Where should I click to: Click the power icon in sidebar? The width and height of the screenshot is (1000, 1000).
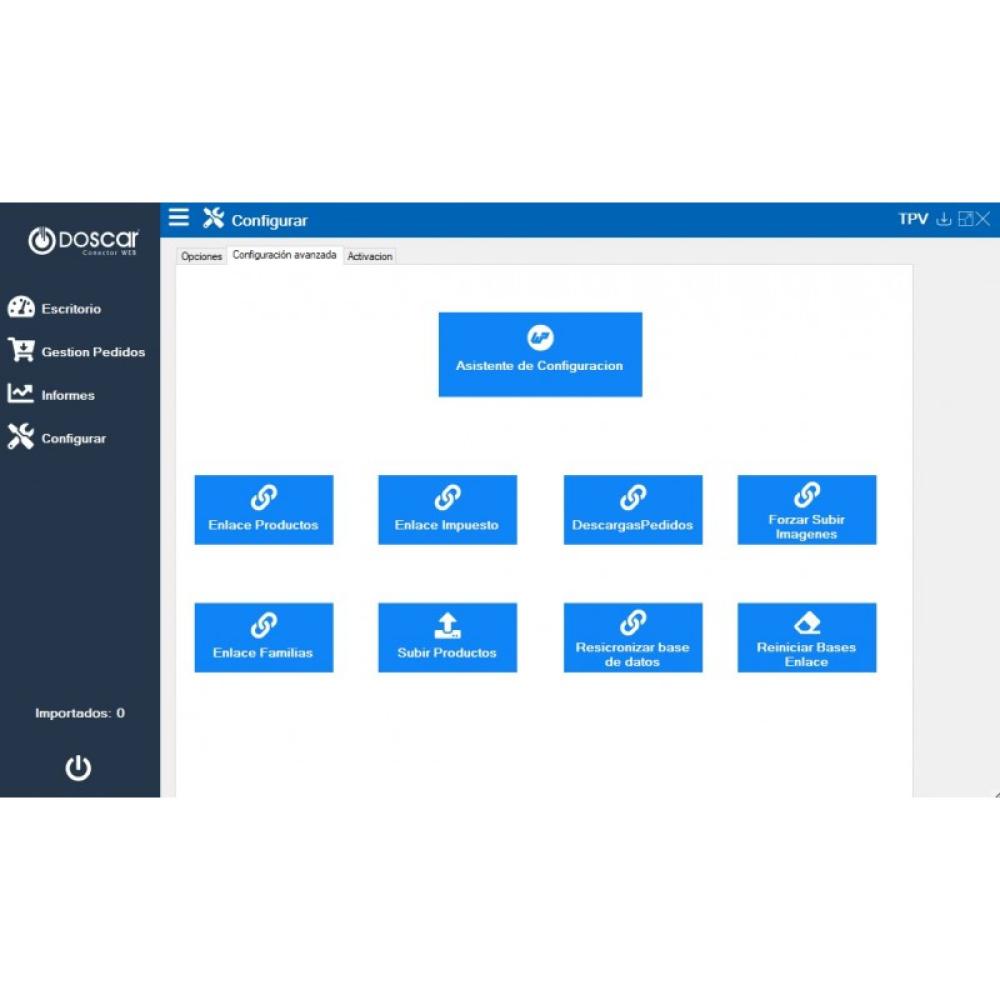[78, 767]
